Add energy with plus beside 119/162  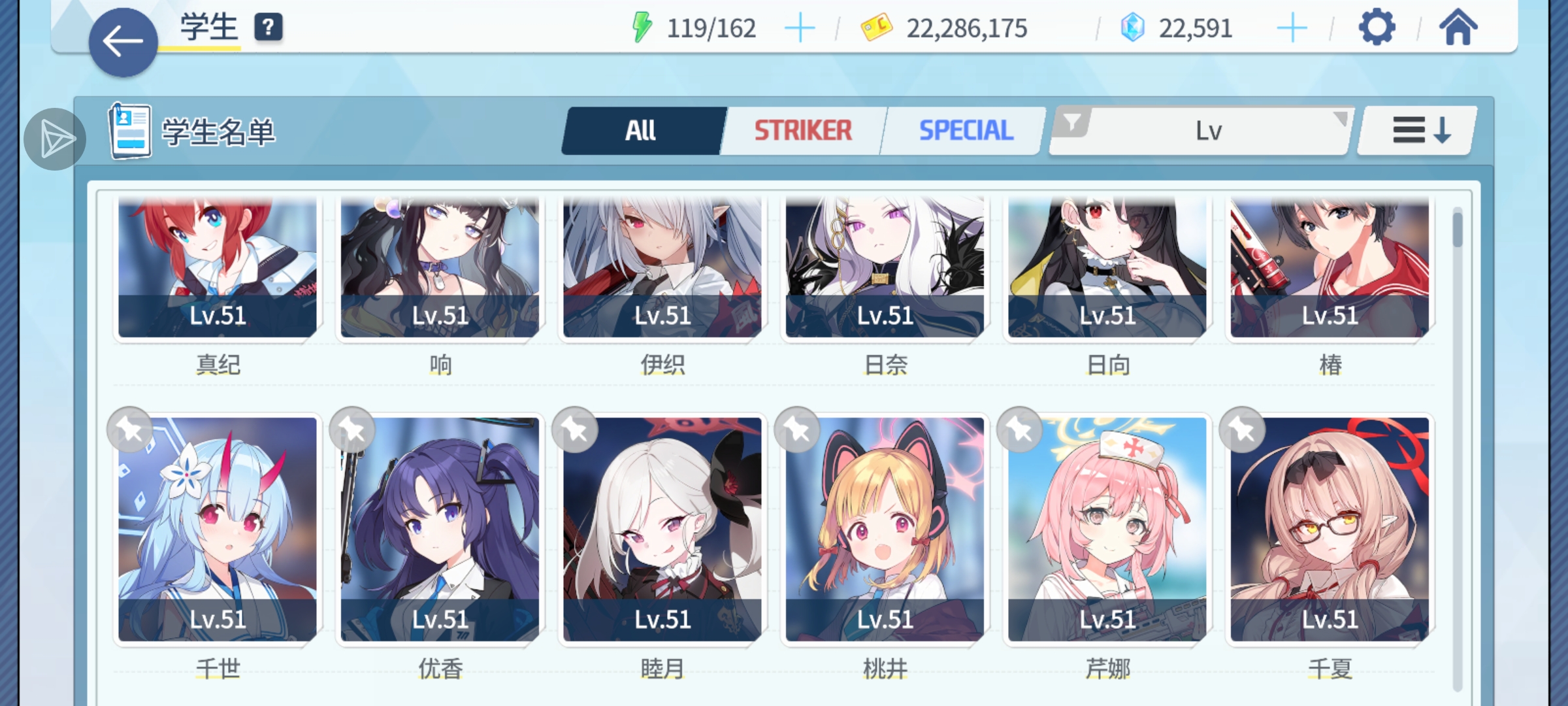(x=799, y=28)
